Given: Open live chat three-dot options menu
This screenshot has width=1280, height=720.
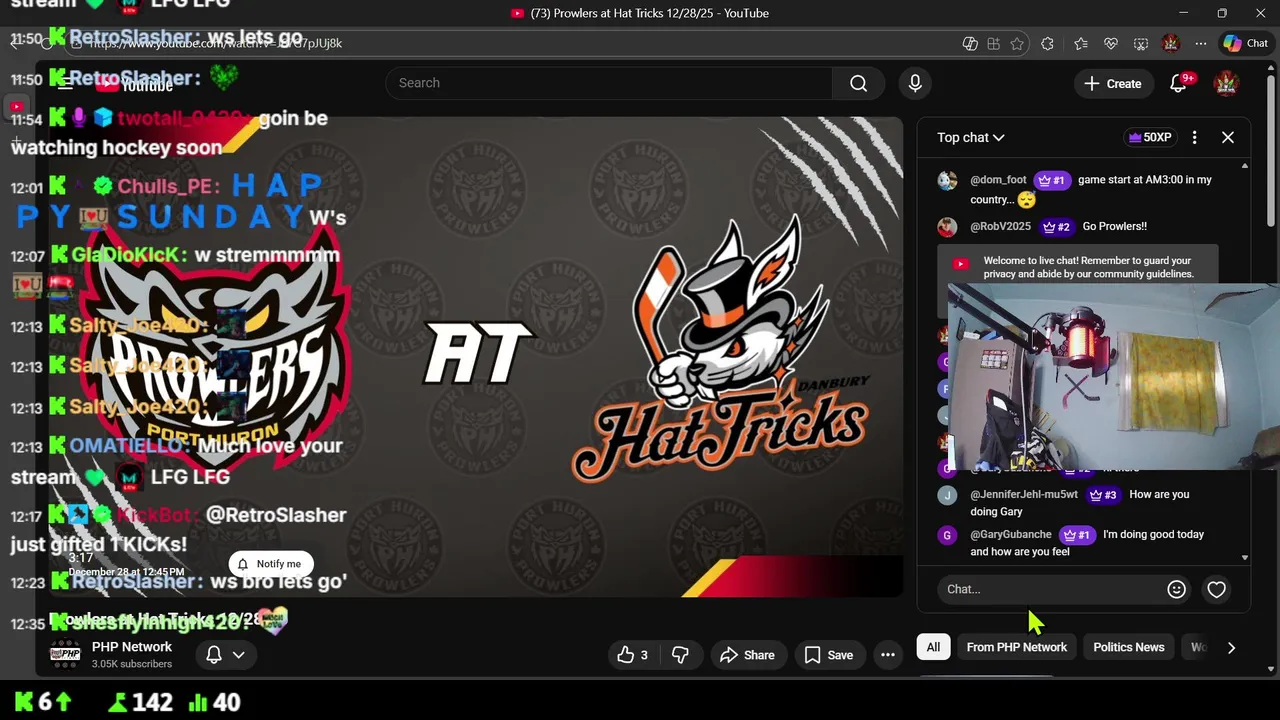Looking at the screenshot, I should coord(1194,137).
